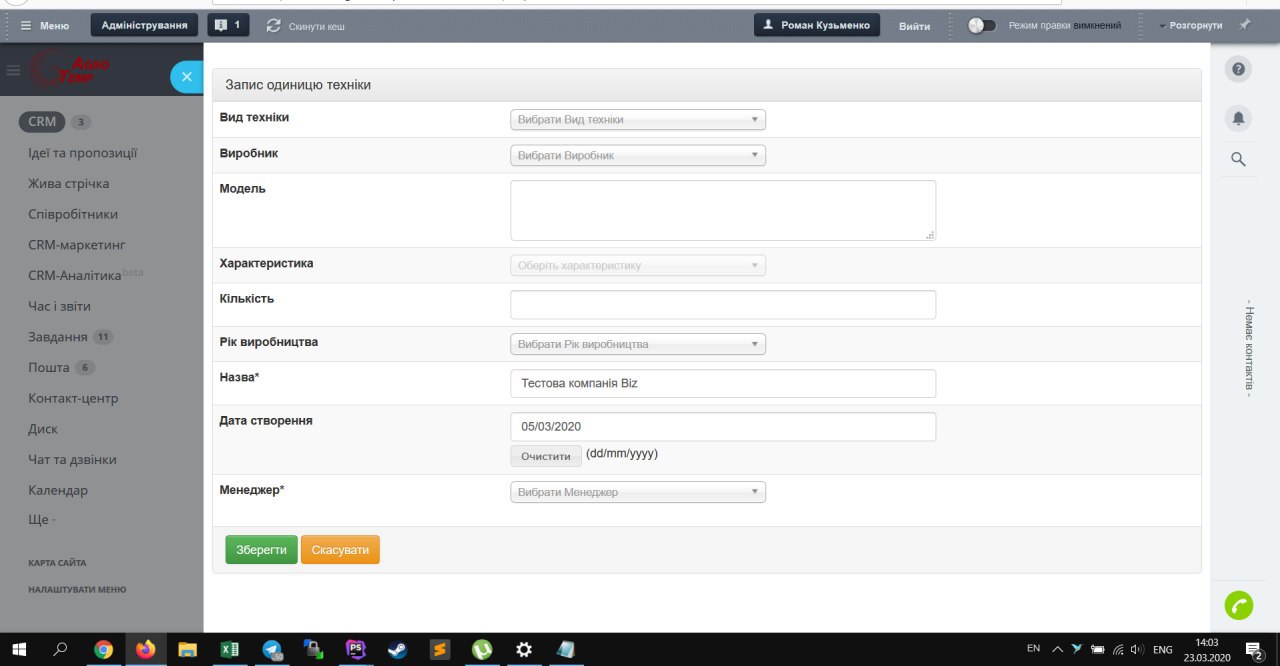The height and width of the screenshot is (666, 1280).
Task: Open Жива стрічка menu item
Action: point(69,184)
